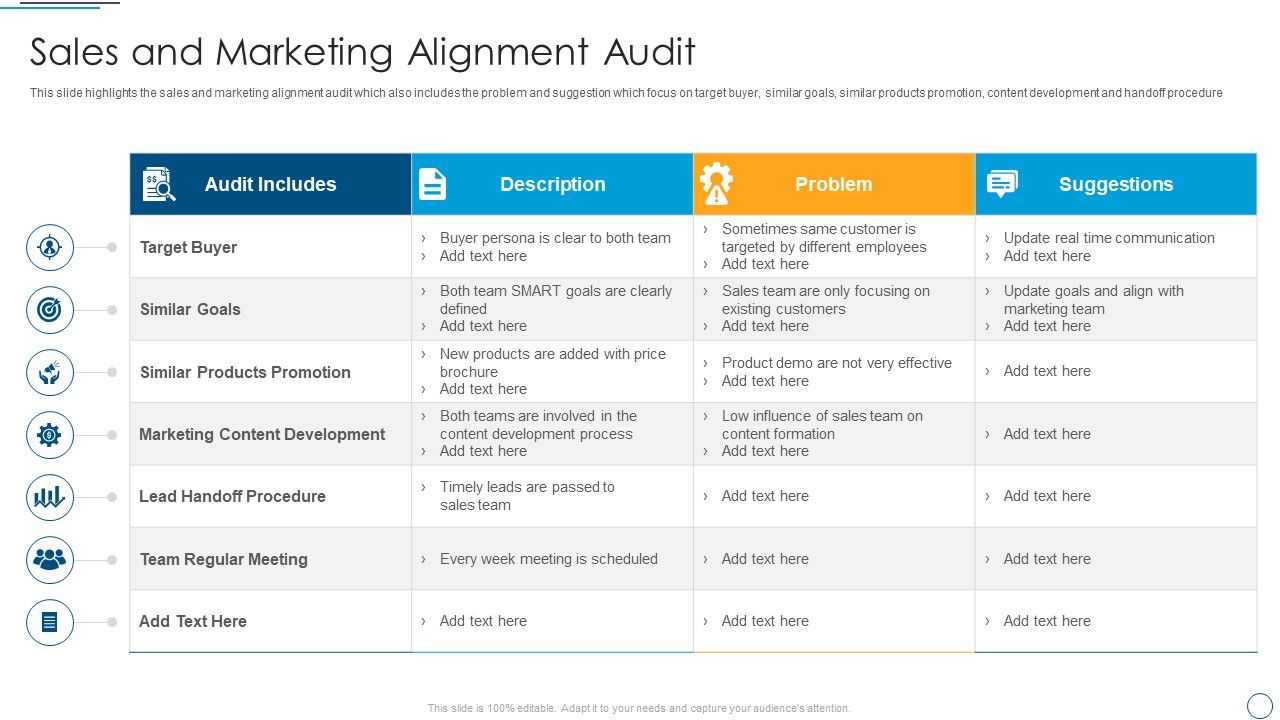Click 'Product demo are not very effective'

[837, 363]
